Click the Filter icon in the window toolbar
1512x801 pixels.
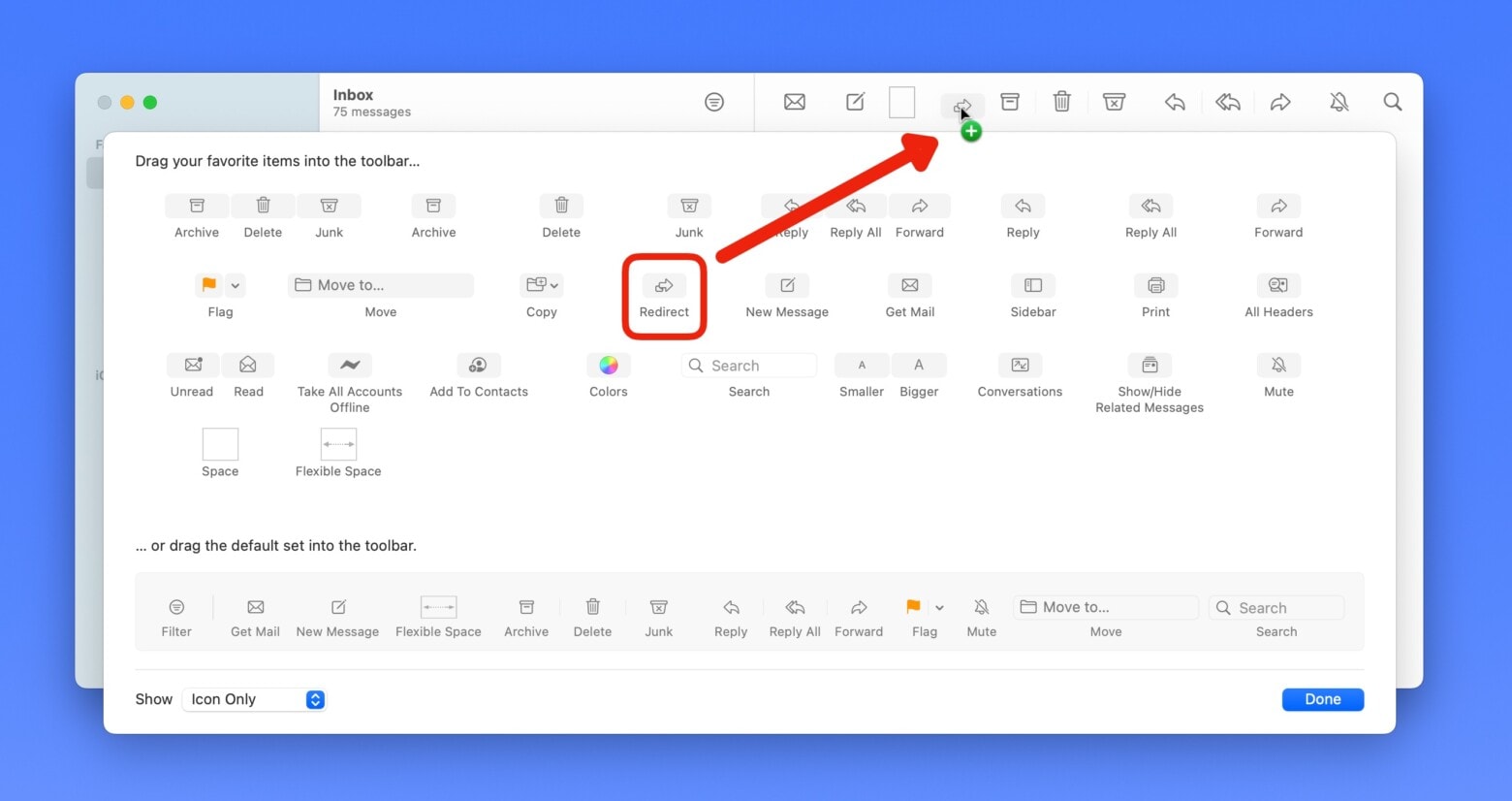click(x=714, y=102)
